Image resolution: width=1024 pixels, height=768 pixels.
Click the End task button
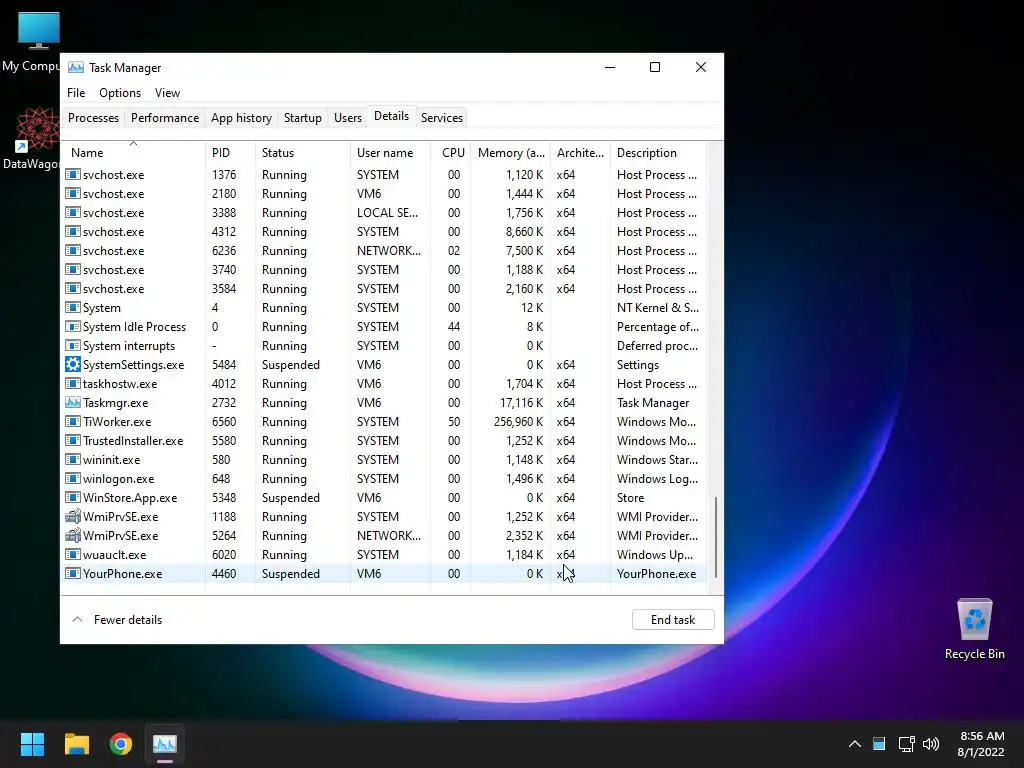click(x=673, y=620)
